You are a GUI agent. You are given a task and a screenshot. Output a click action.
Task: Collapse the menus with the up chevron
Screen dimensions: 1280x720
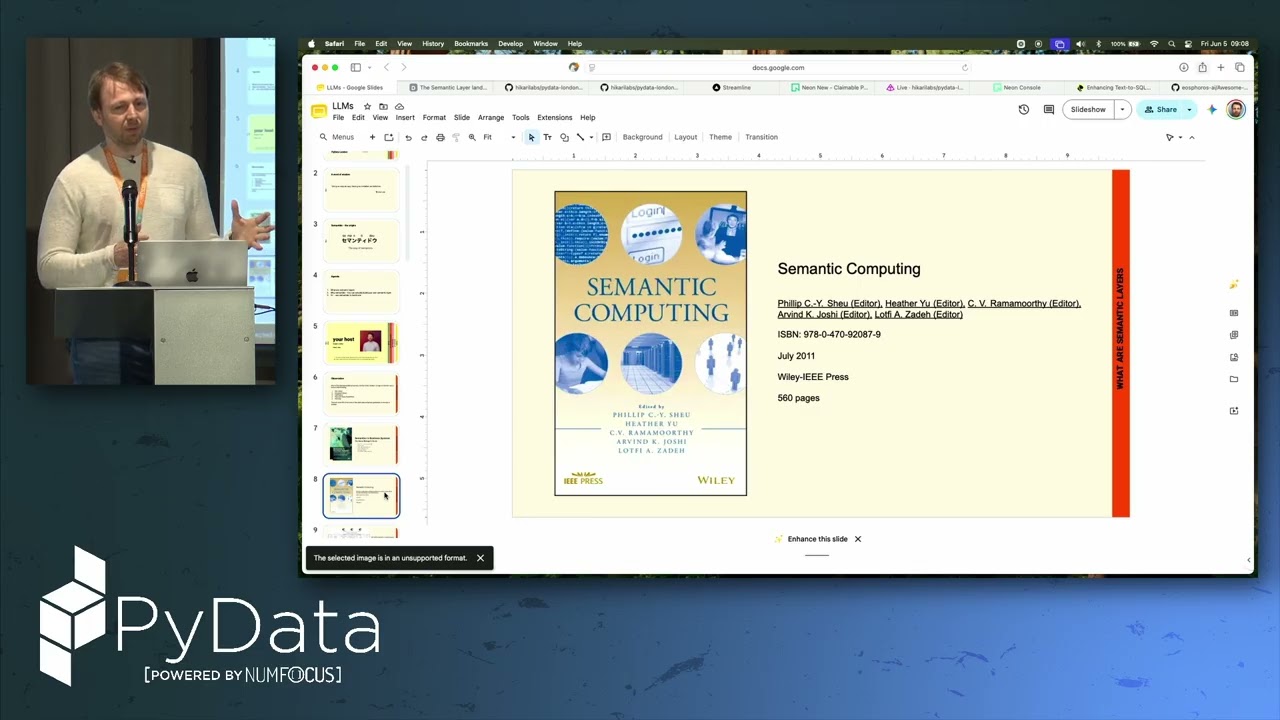coord(1192,137)
